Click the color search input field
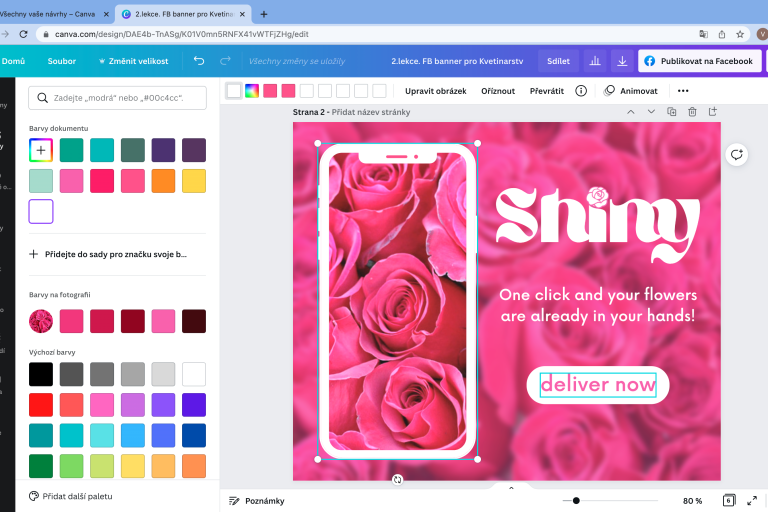Viewport: 768px width, 512px height. [117, 97]
